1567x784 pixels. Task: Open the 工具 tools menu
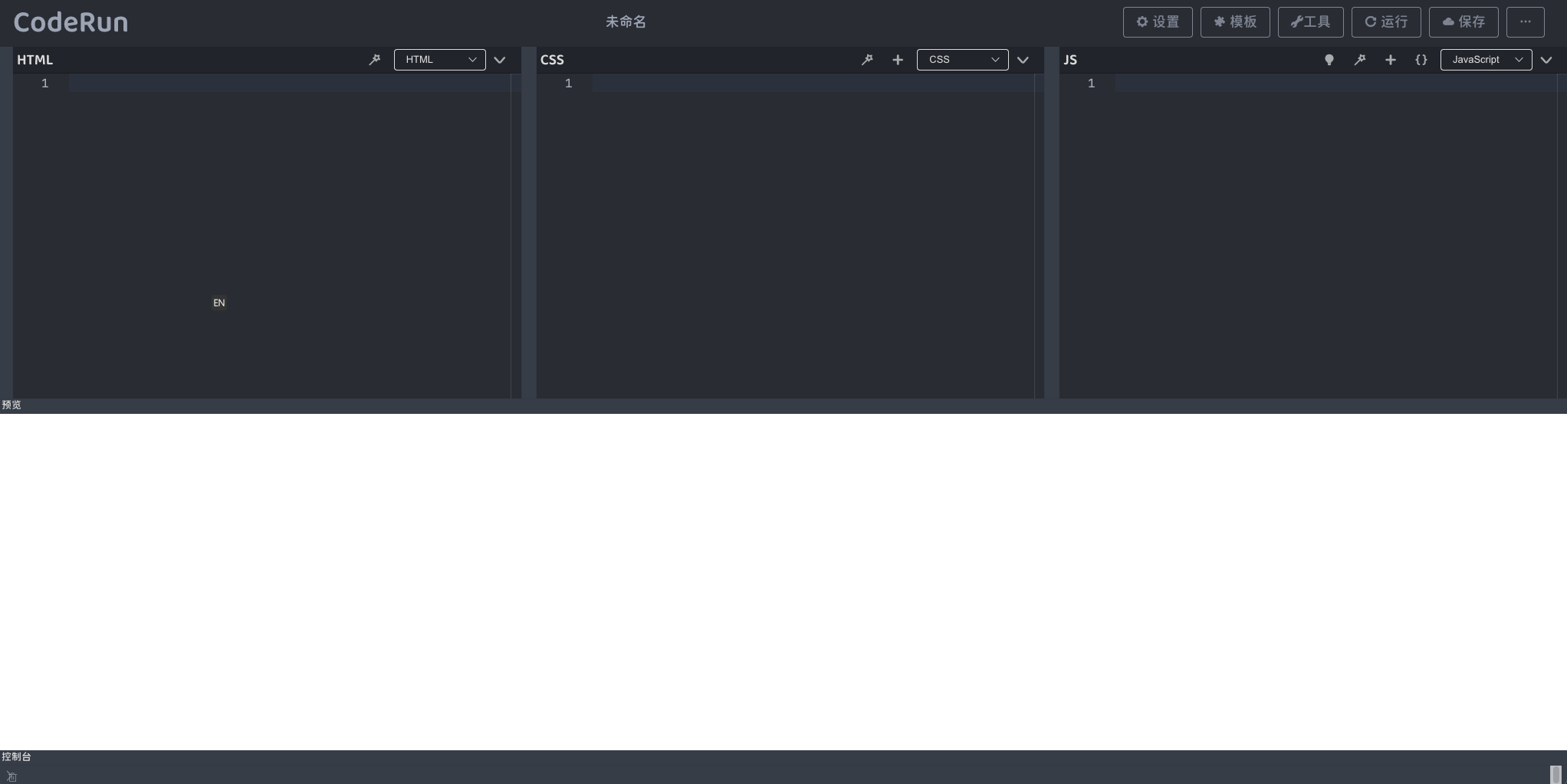tap(1310, 22)
